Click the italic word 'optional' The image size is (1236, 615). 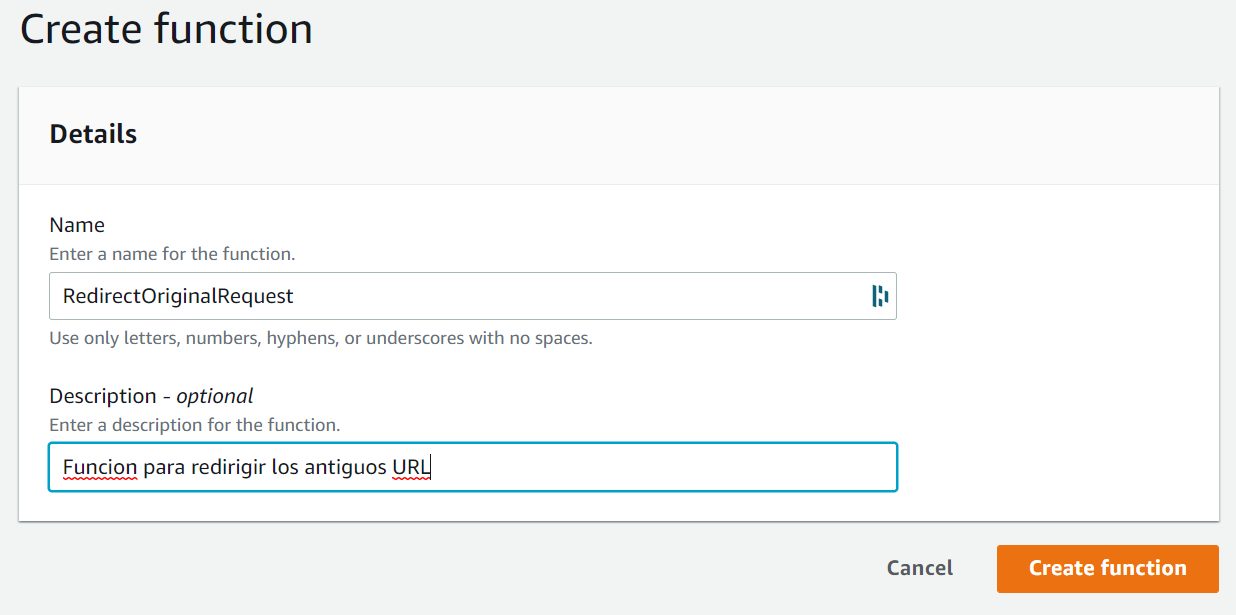coord(214,396)
